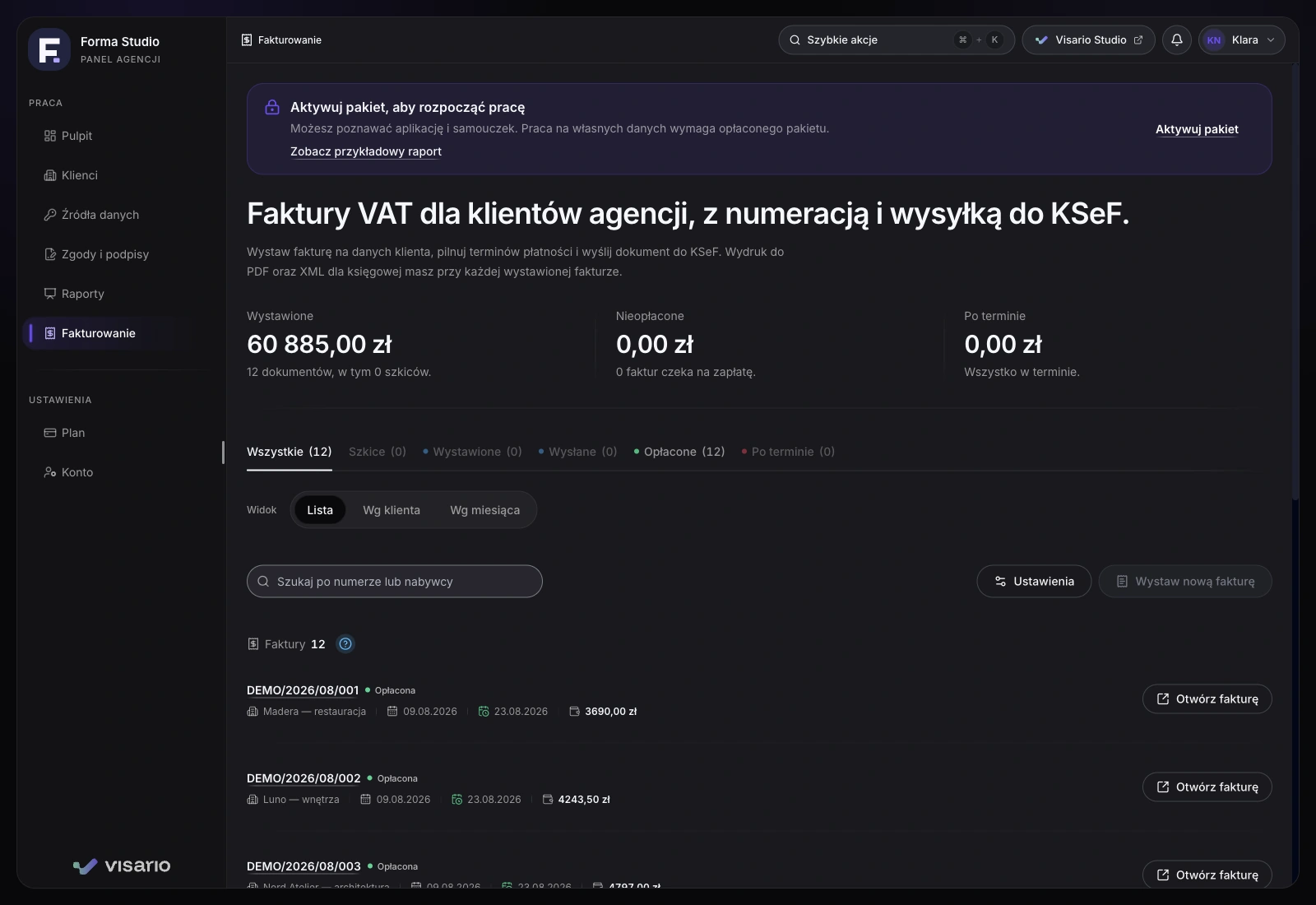Open the Visario Studio switcher

[x=1088, y=39]
